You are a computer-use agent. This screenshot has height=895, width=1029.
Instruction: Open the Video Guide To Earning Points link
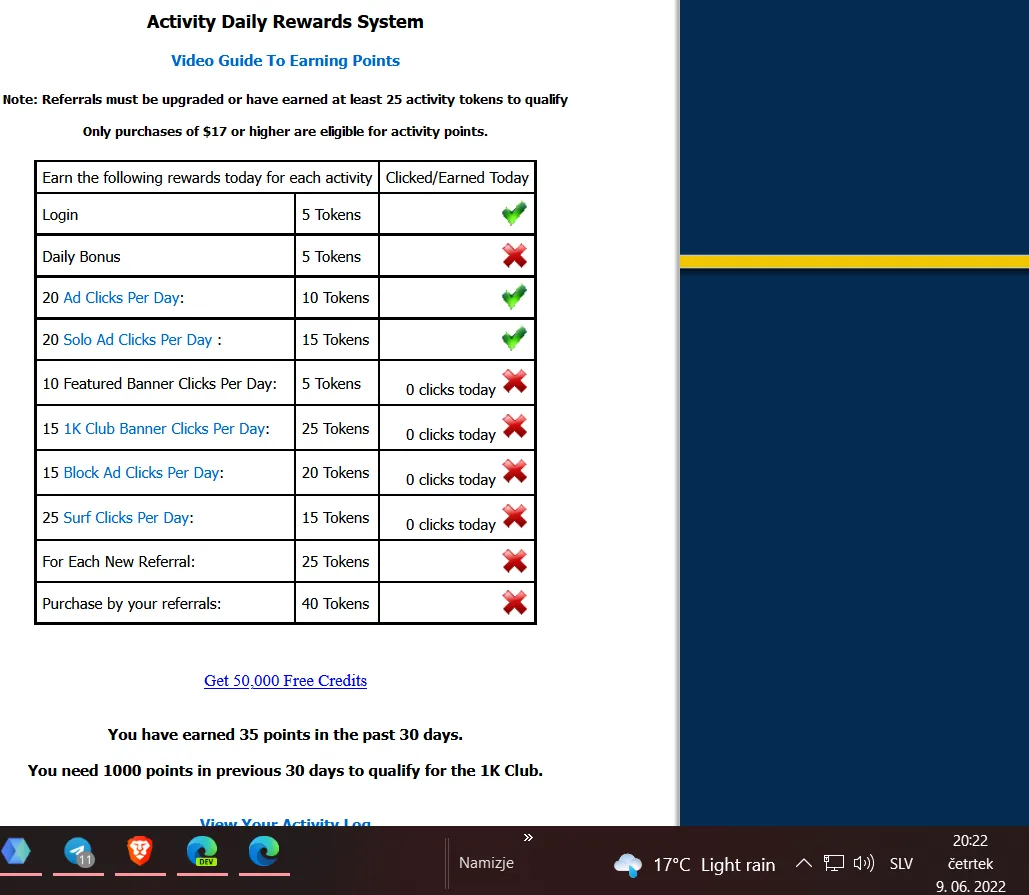pos(285,60)
